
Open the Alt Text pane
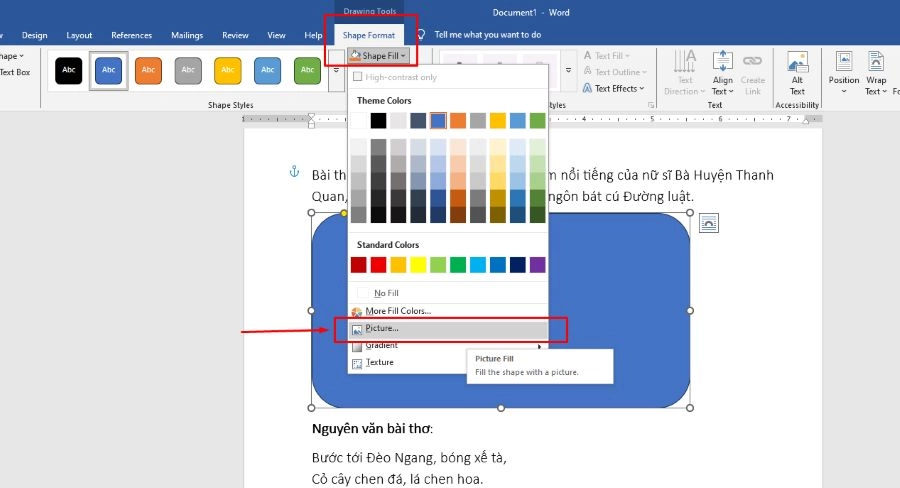click(x=797, y=74)
